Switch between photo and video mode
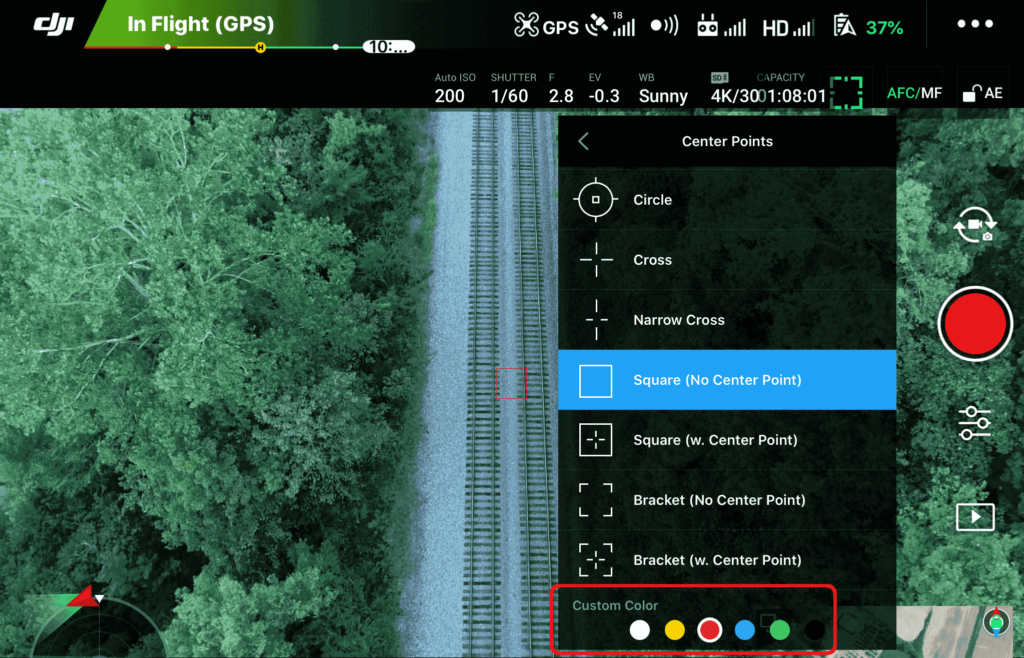 click(x=974, y=225)
